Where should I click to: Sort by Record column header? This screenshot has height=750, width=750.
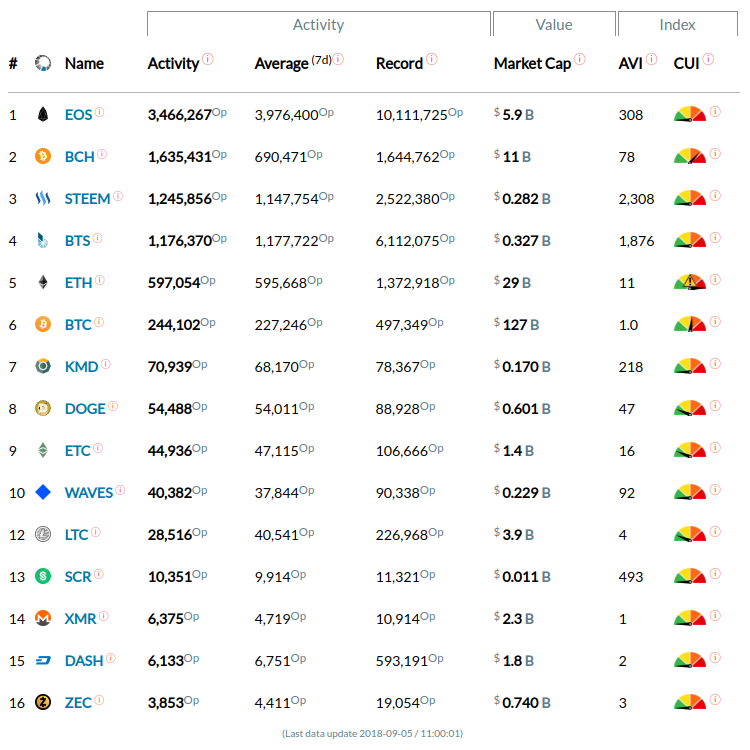[x=399, y=64]
